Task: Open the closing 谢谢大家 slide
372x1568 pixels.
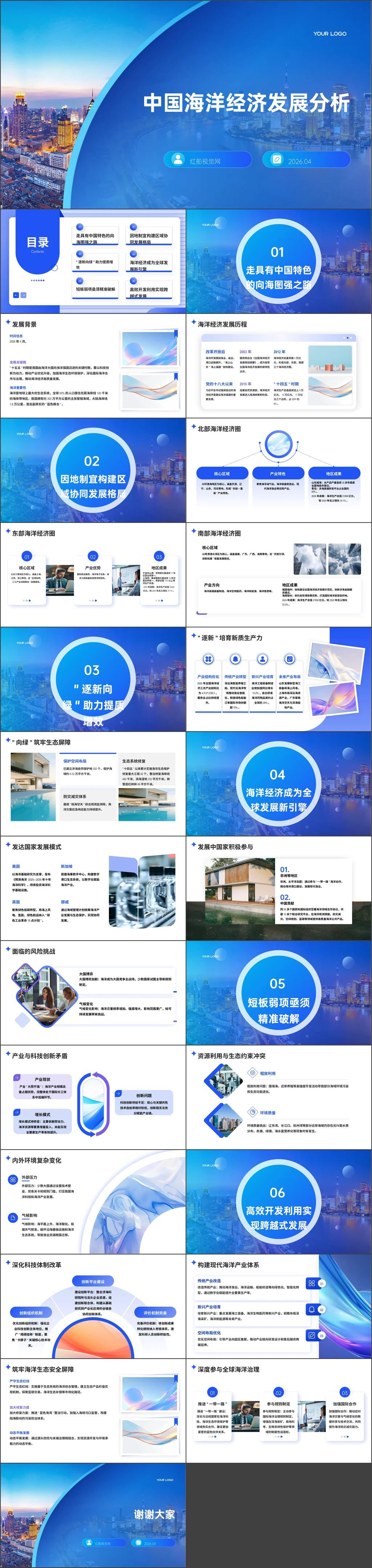Action: click(93, 1514)
